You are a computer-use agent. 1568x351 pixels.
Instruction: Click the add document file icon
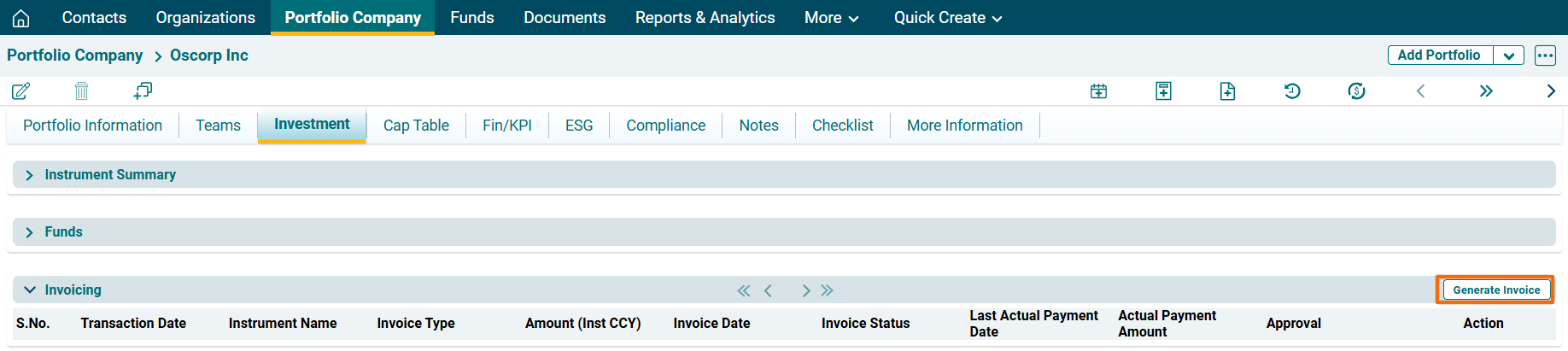click(1227, 91)
